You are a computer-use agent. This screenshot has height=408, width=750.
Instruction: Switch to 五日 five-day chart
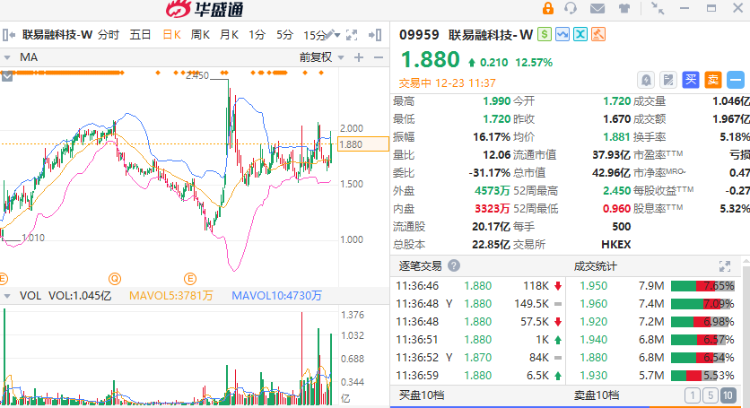[140, 35]
